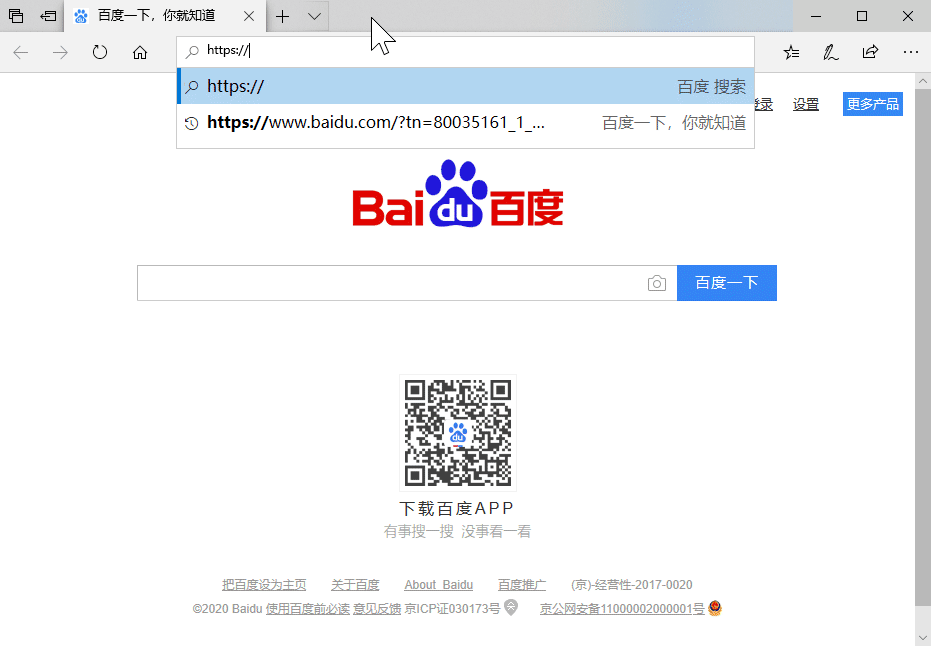Close the Baidu browser tab

click(249, 16)
